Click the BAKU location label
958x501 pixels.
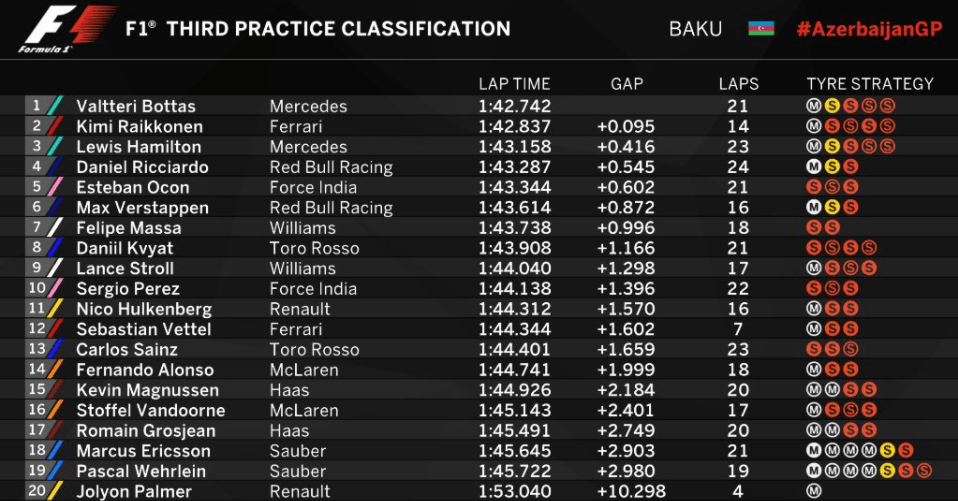point(695,29)
